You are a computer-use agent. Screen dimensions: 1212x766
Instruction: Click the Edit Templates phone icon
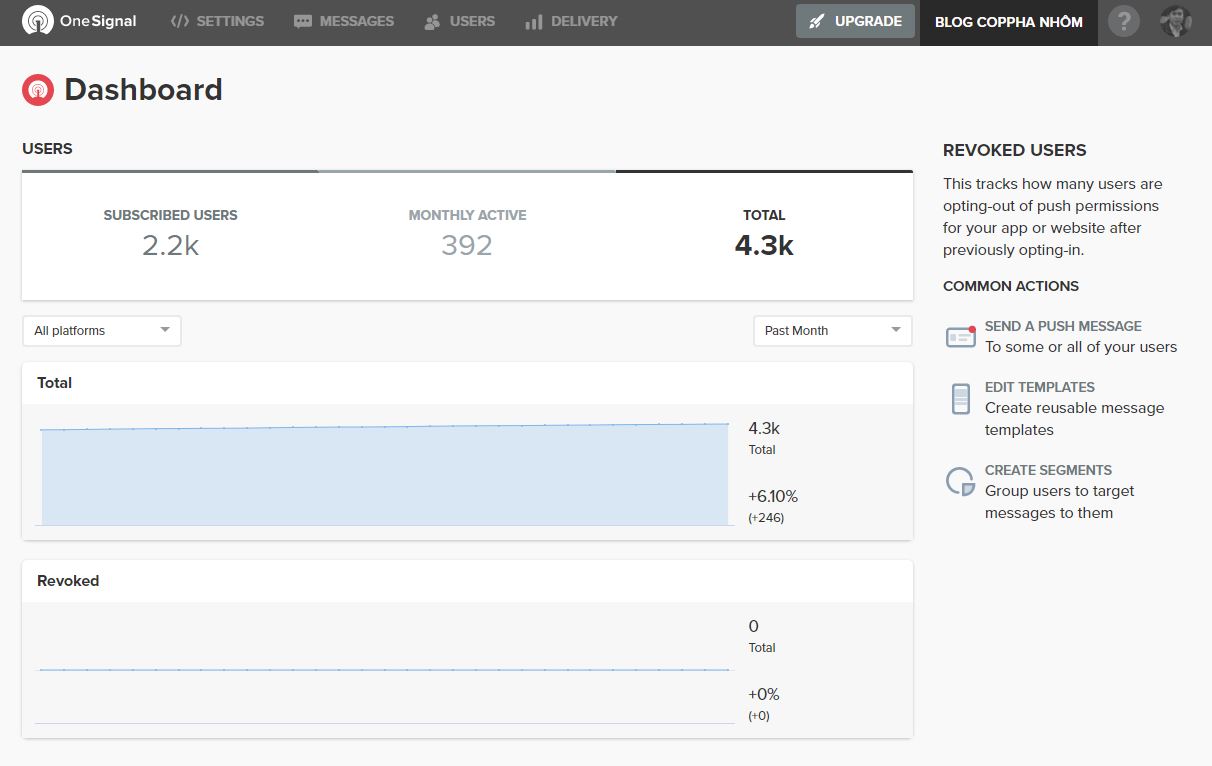pos(960,399)
